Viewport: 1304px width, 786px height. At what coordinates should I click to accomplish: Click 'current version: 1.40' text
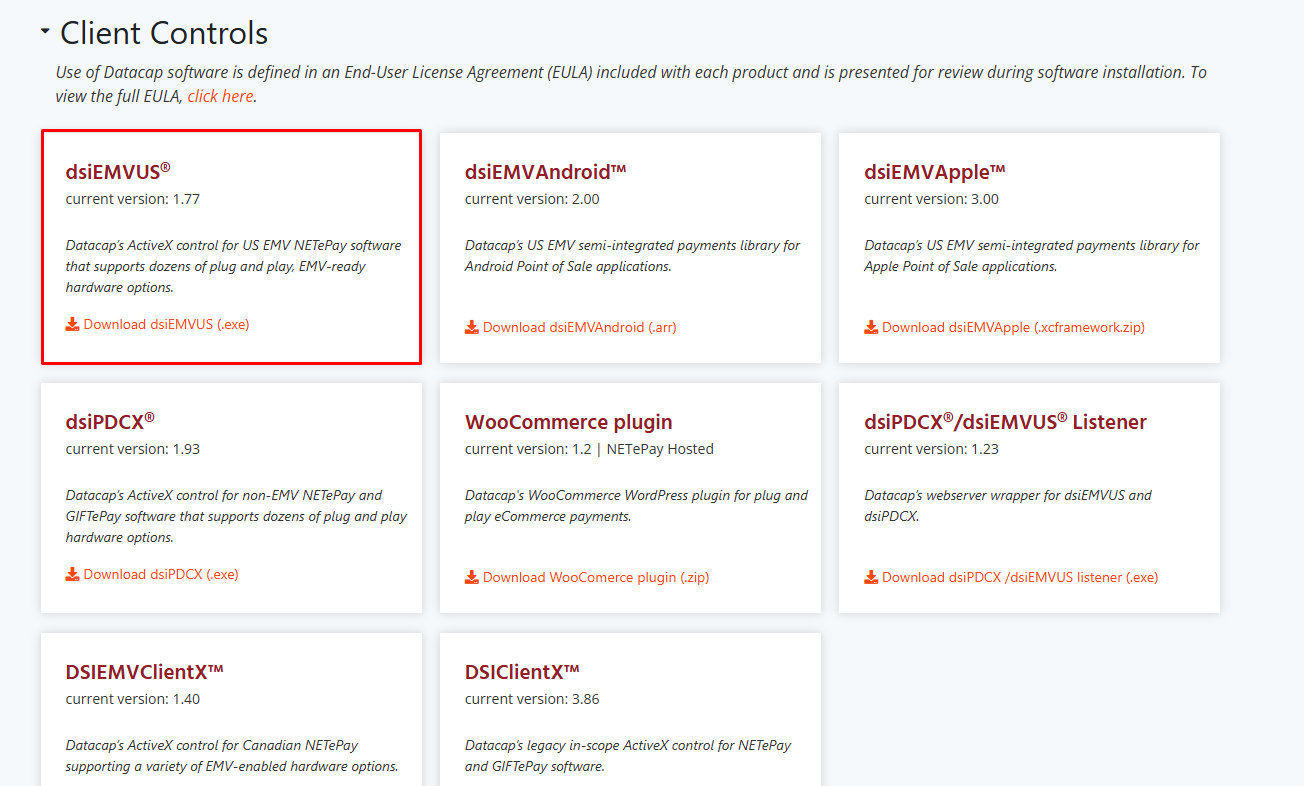click(133, 699)
